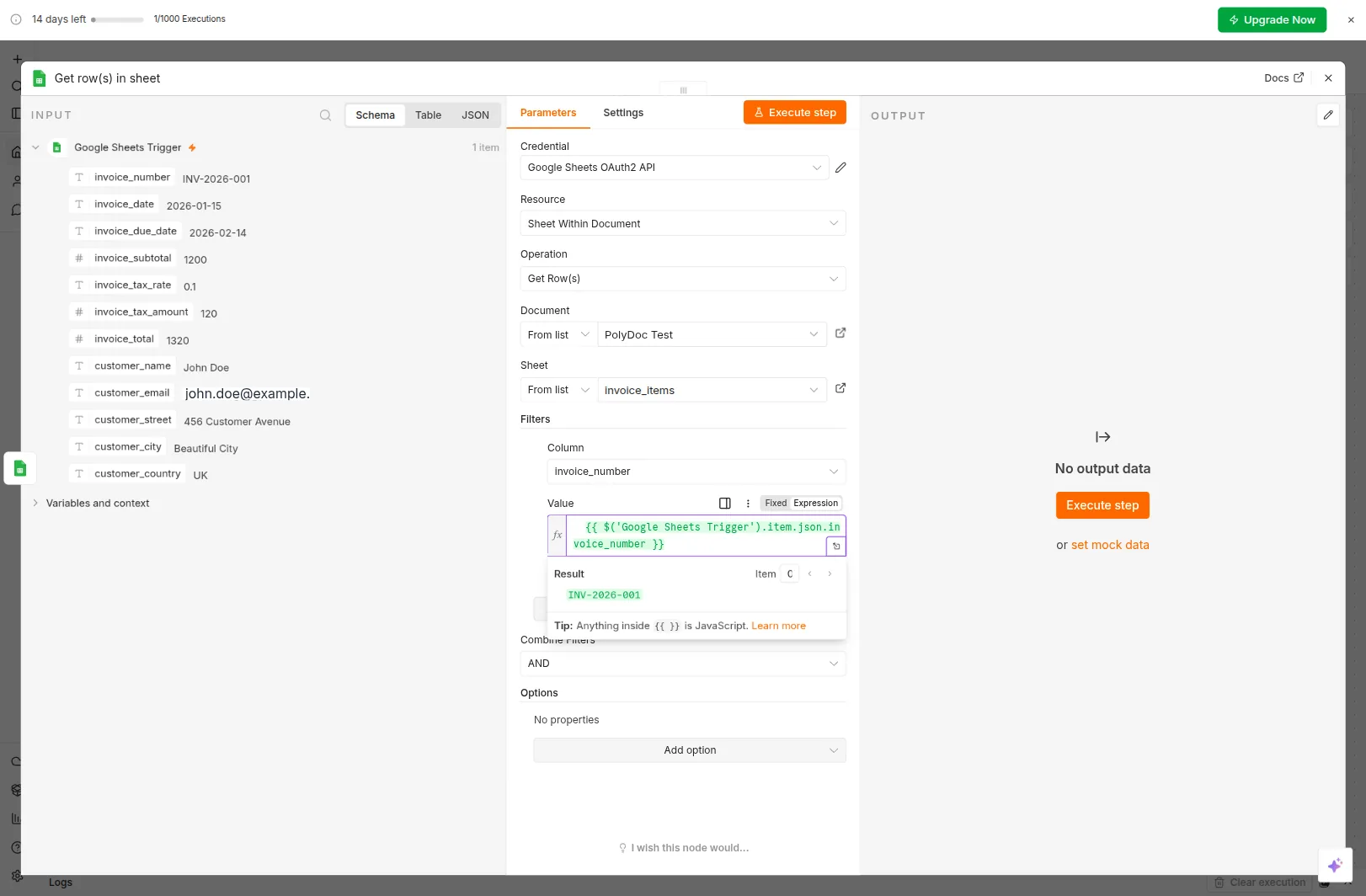Click the expression Value input field
Screen dimensions: 1366x896
point(706,536)
